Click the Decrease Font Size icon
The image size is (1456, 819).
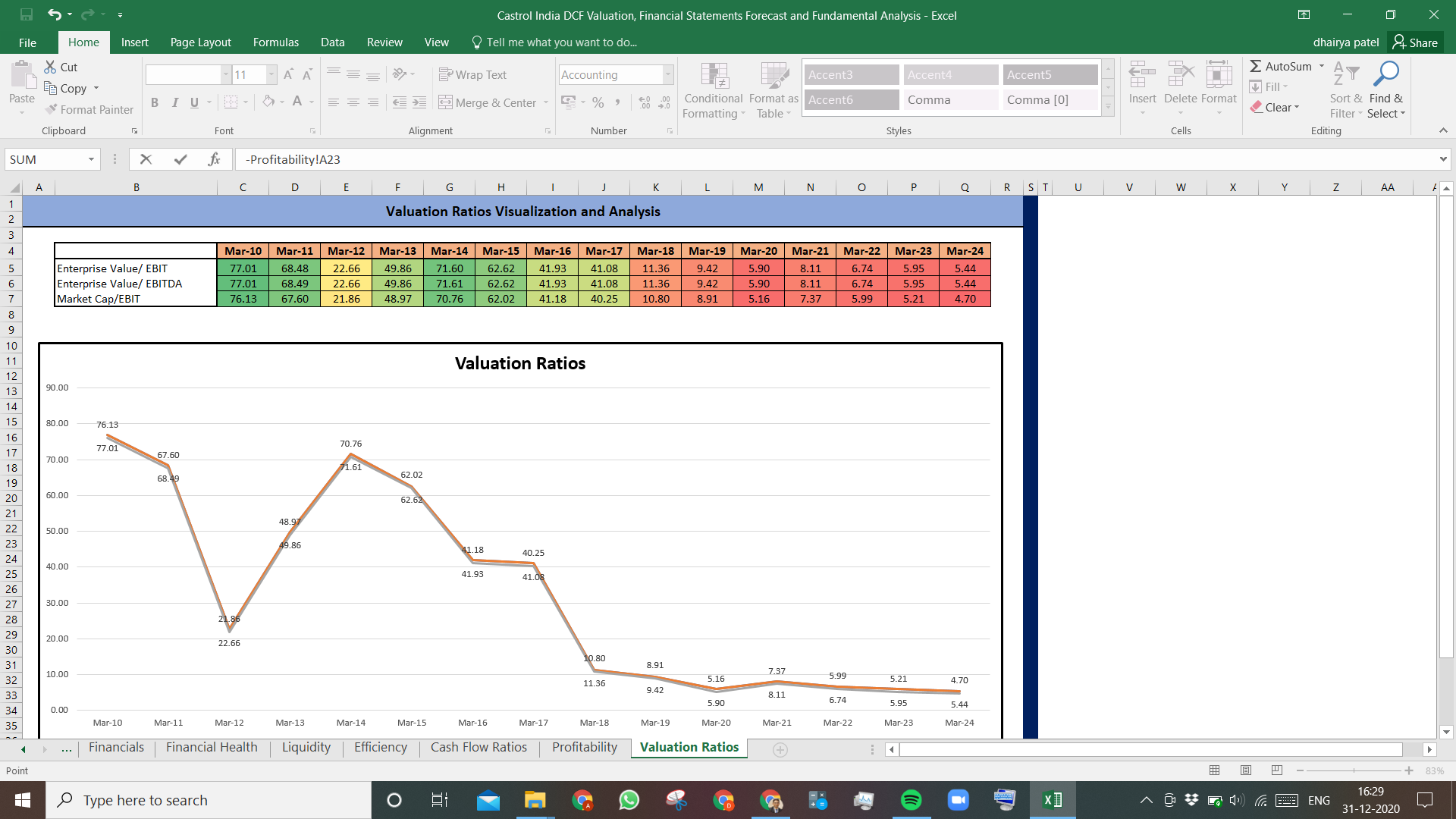pos(307,74)
